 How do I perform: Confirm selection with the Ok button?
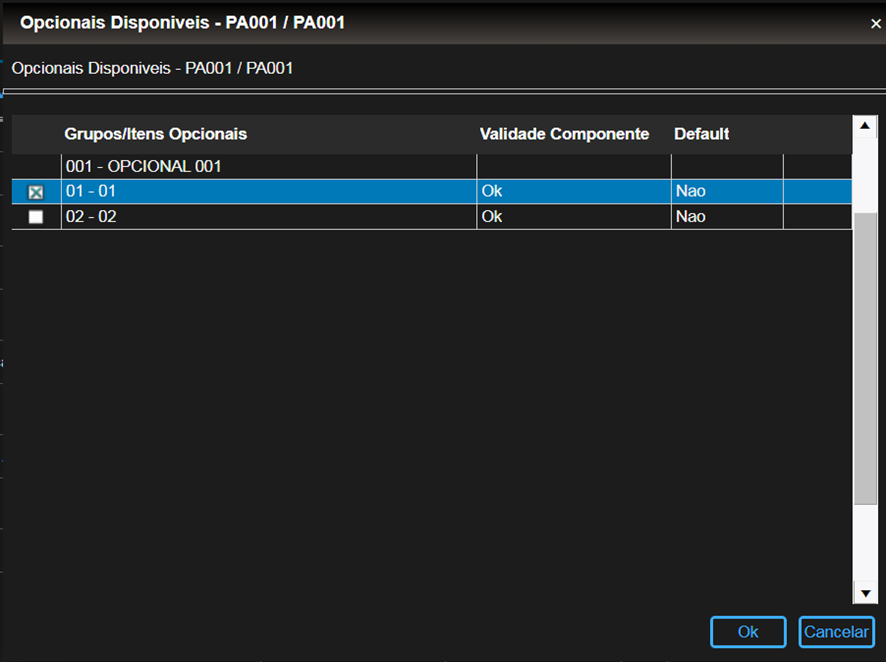click(748, 632)
